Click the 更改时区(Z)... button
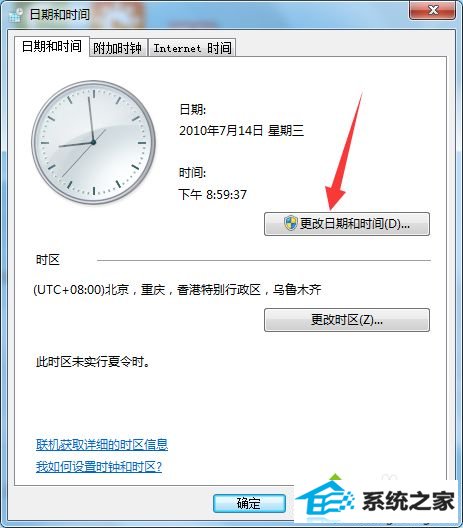The width and height of the screenshot is (463, 528). coord(347,320)
